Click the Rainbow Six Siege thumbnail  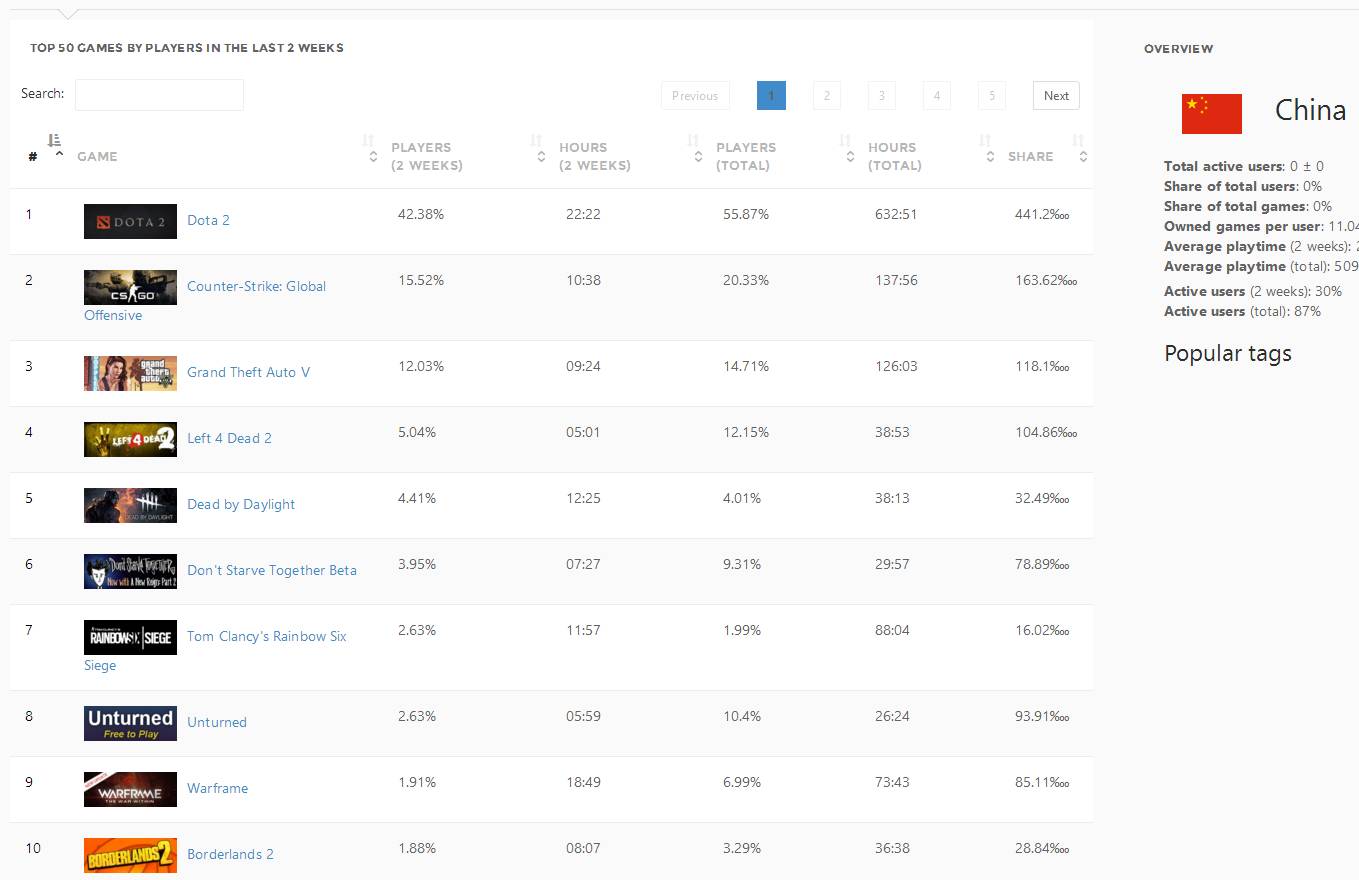(130, 637)
